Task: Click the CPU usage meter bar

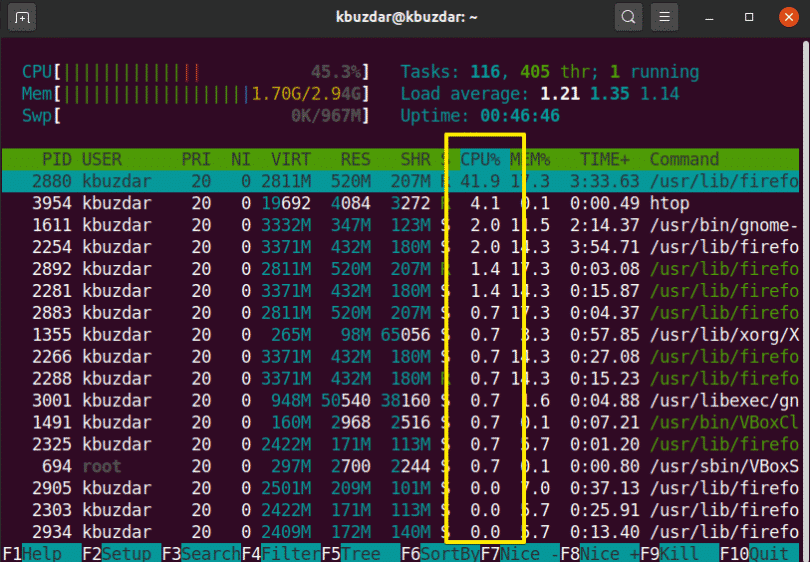Action: click(196, 72)
